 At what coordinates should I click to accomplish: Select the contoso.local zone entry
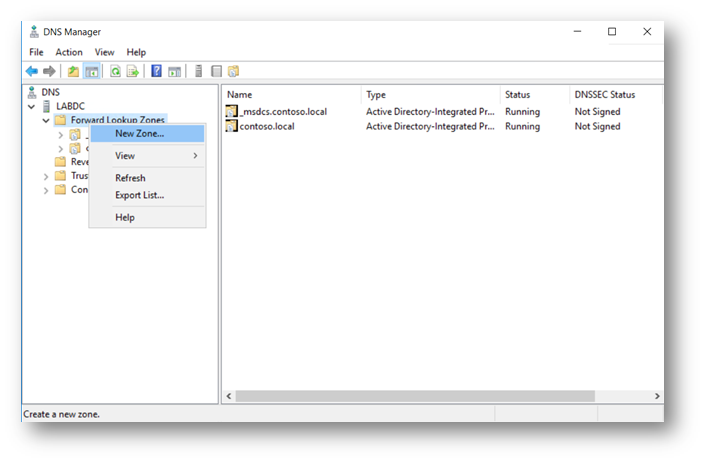(266, 127)
